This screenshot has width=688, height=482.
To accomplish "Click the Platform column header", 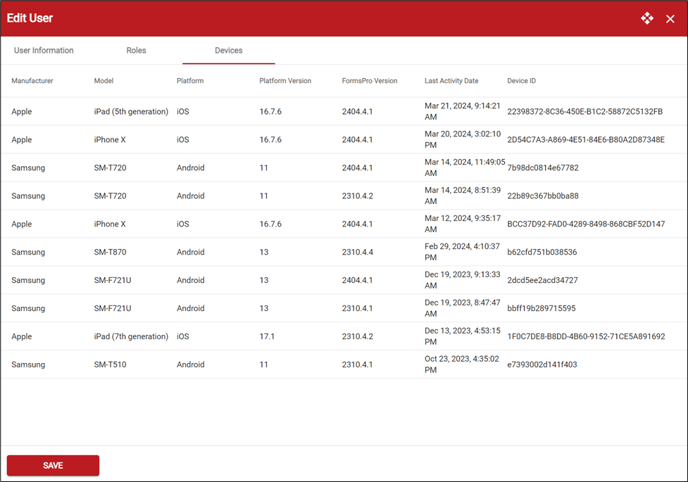I will pos(190,81).
